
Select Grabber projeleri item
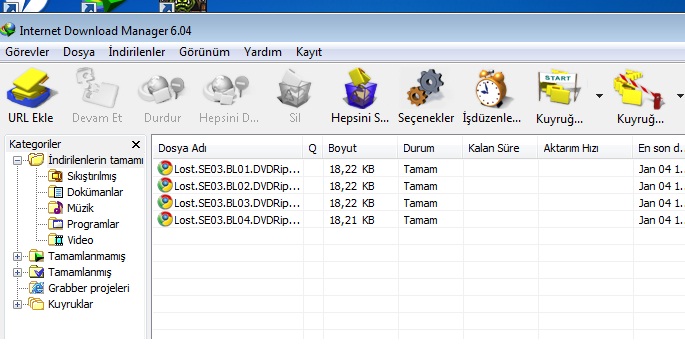pos(89,288)
